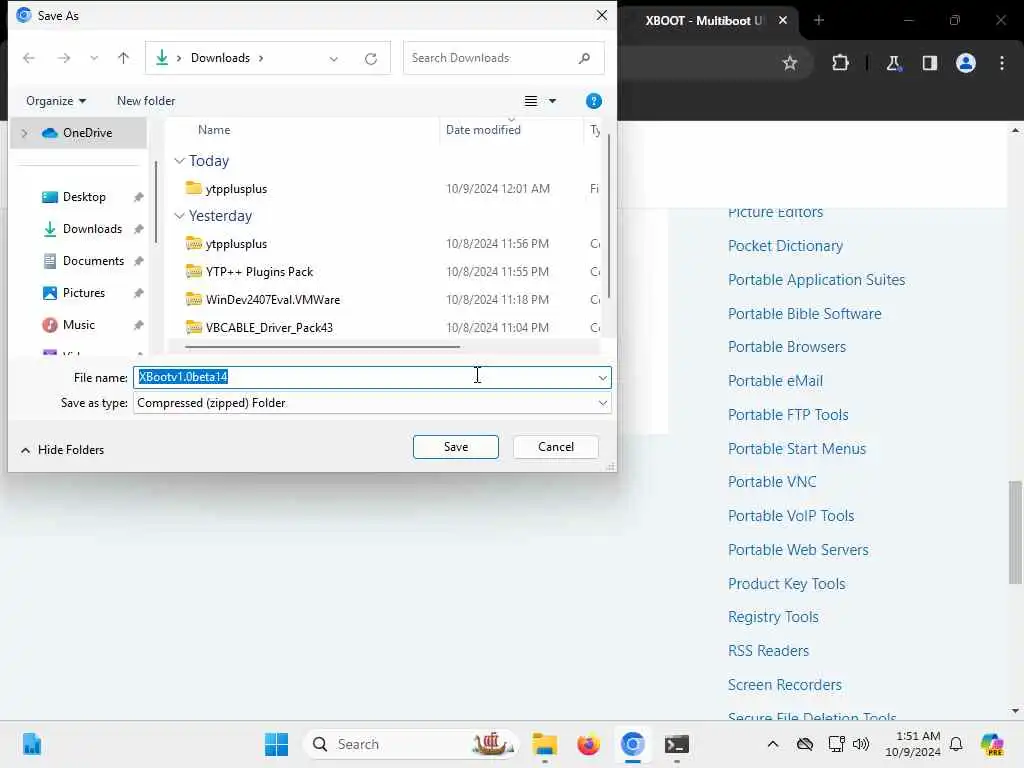The height and width of the screenshot is (768, 1024).
Task: Open the browser profile avatar
Action: click(x=966, y=63)
